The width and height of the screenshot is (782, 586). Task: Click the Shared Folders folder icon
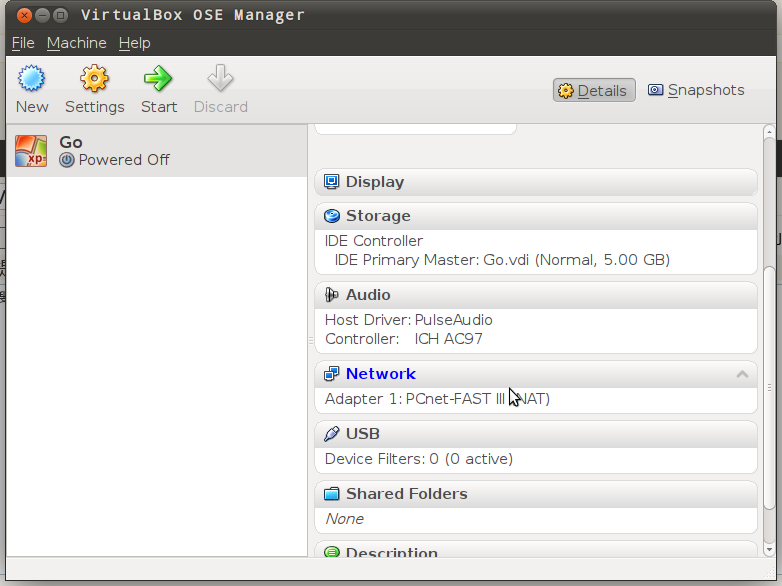tap(332, 494)
